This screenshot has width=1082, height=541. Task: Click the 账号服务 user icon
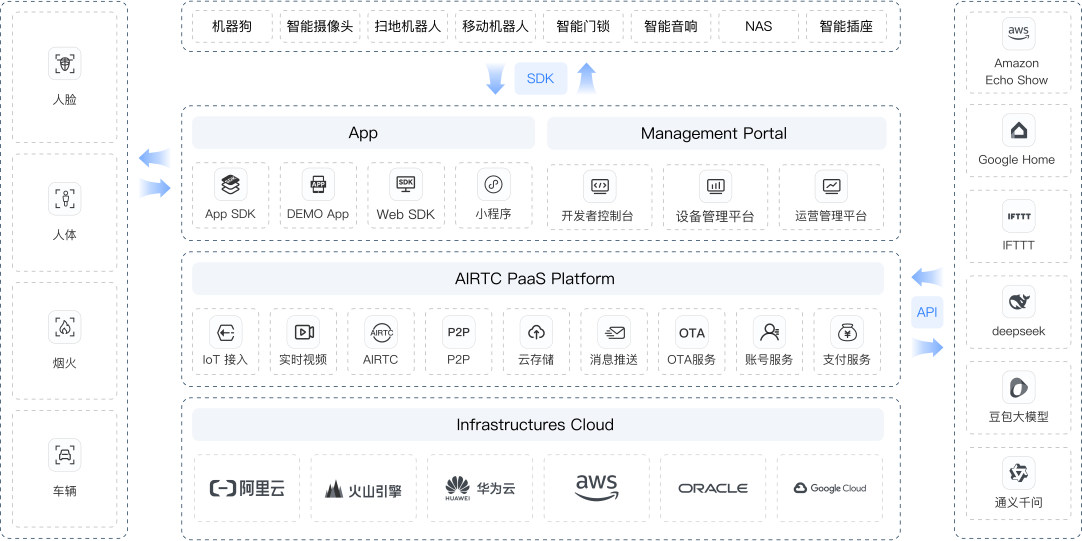(x=769, y=333)
